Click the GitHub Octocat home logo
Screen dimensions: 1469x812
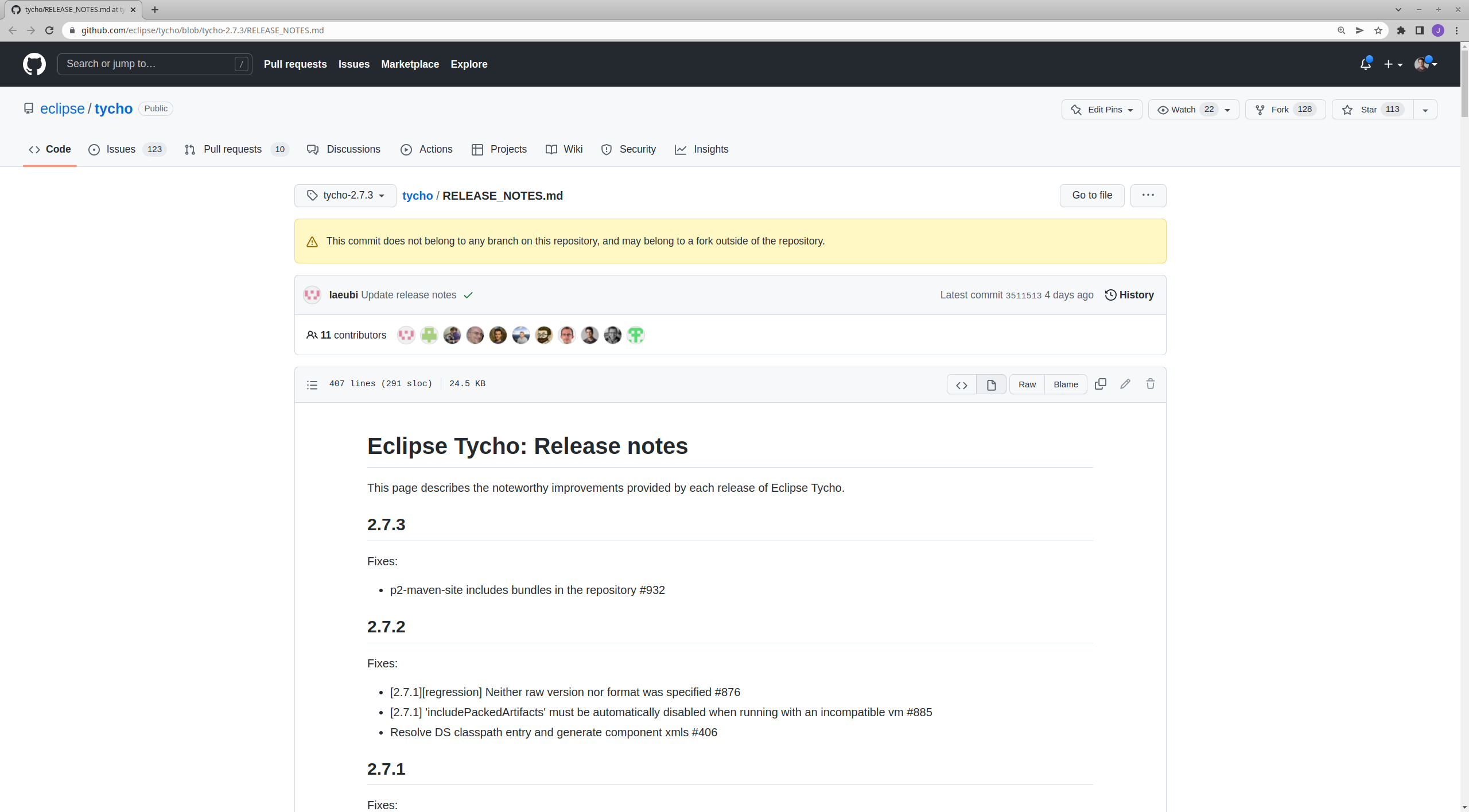click(34, 64)
